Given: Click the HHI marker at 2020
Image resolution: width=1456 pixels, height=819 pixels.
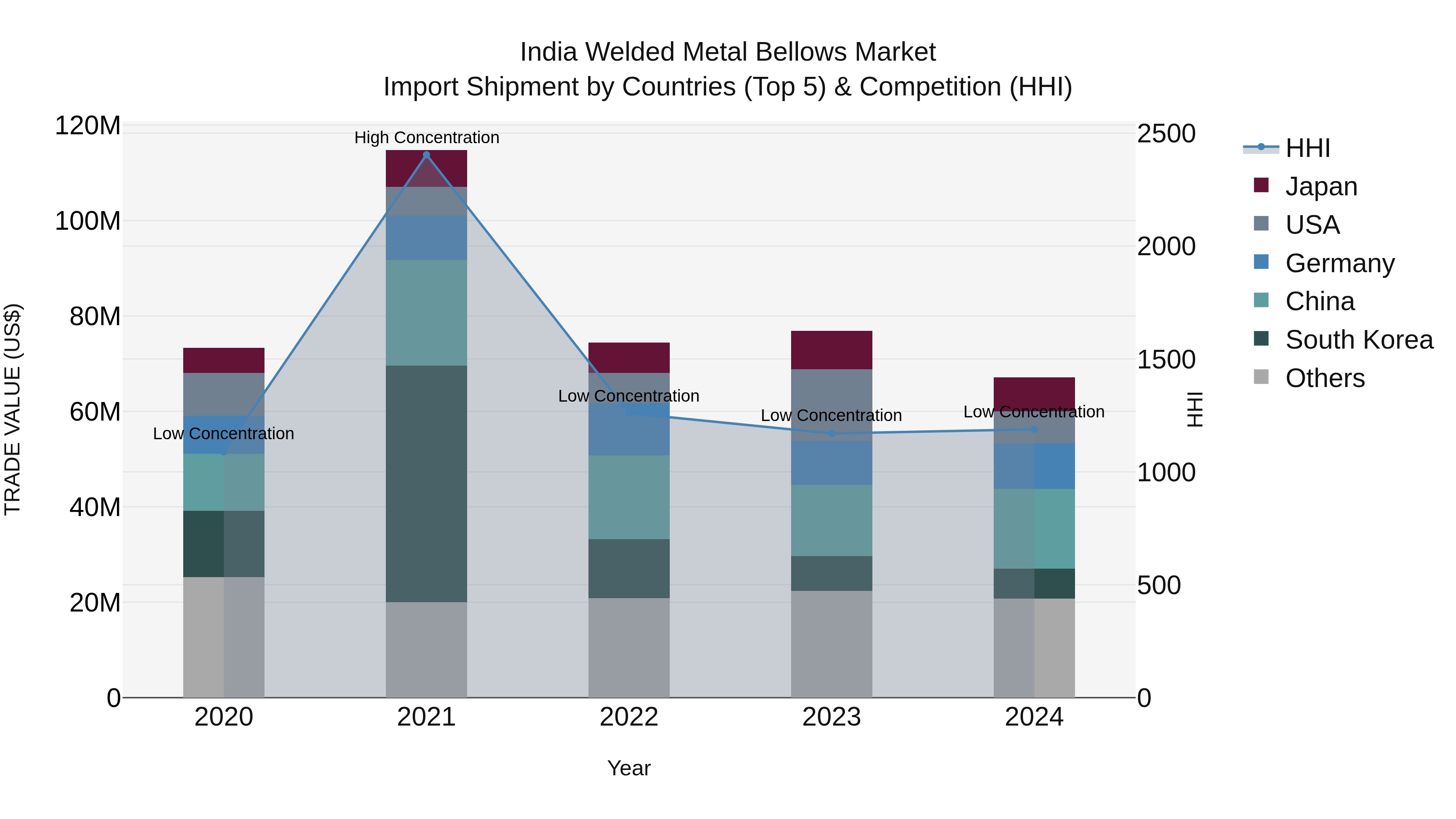Looking at the screenshot, I should [x=224, y=452].
